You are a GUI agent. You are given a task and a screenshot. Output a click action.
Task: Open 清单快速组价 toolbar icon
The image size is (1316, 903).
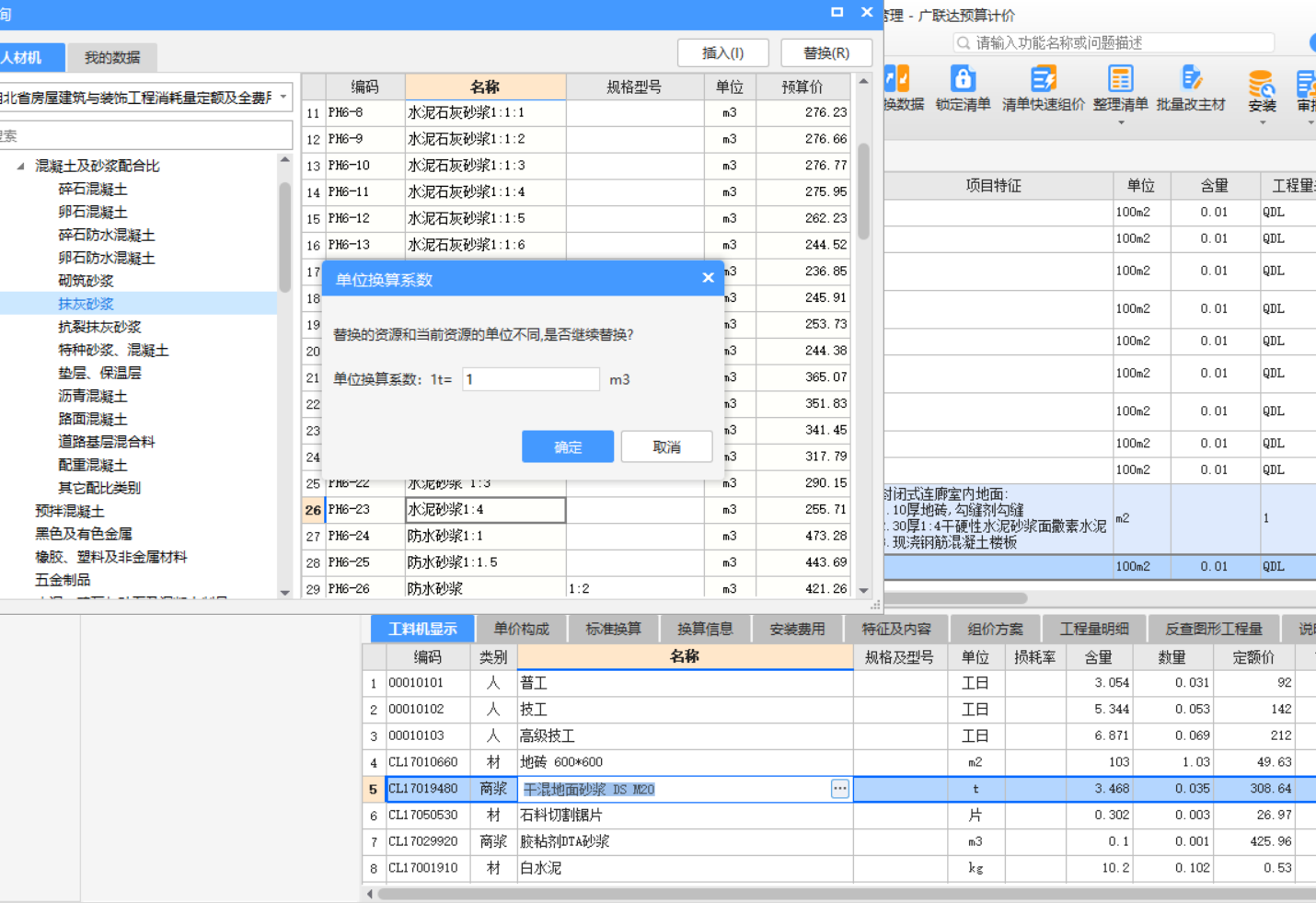[1043, 79]
